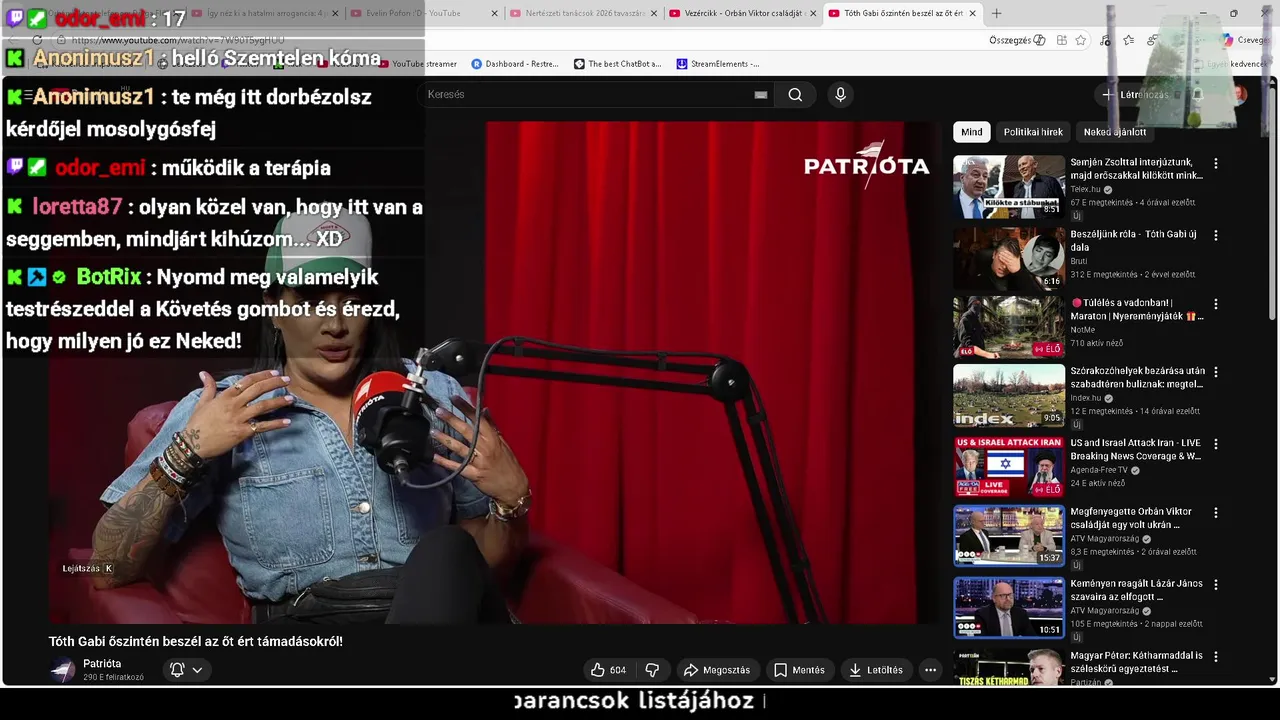Open the Patrióta channel name link
This screenshot has width=1280, height=720.
point(102,664)
